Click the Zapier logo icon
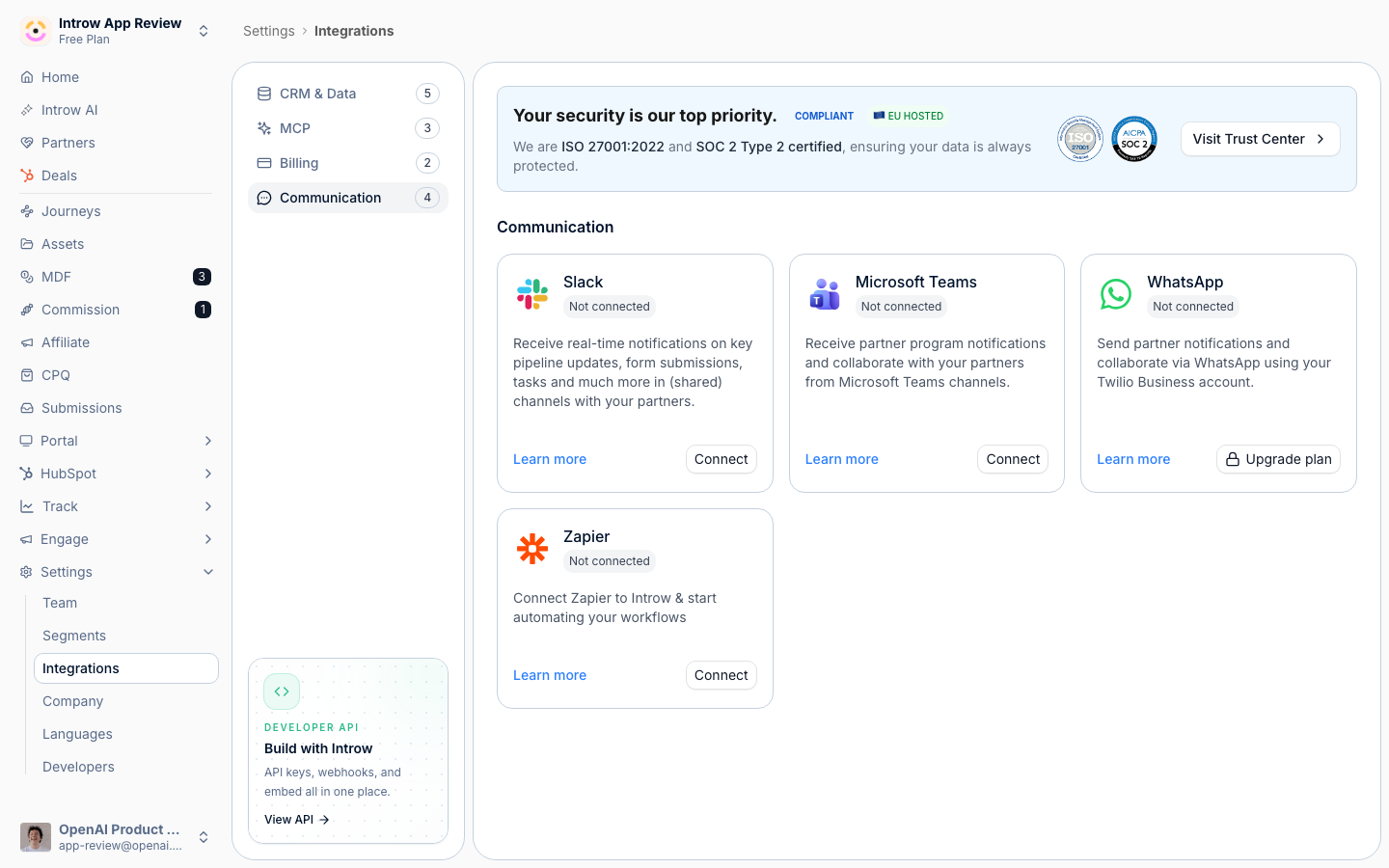Viewport: 1389px width, 868px height. click(x=532, y=549)
